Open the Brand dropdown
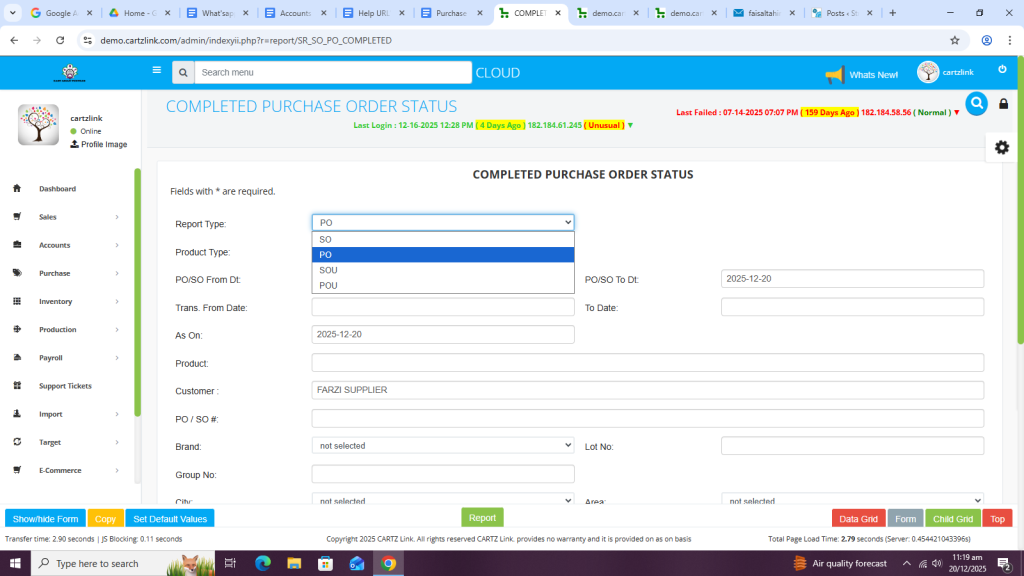Viewport: 1024px width, 576px height. (442, 445)
